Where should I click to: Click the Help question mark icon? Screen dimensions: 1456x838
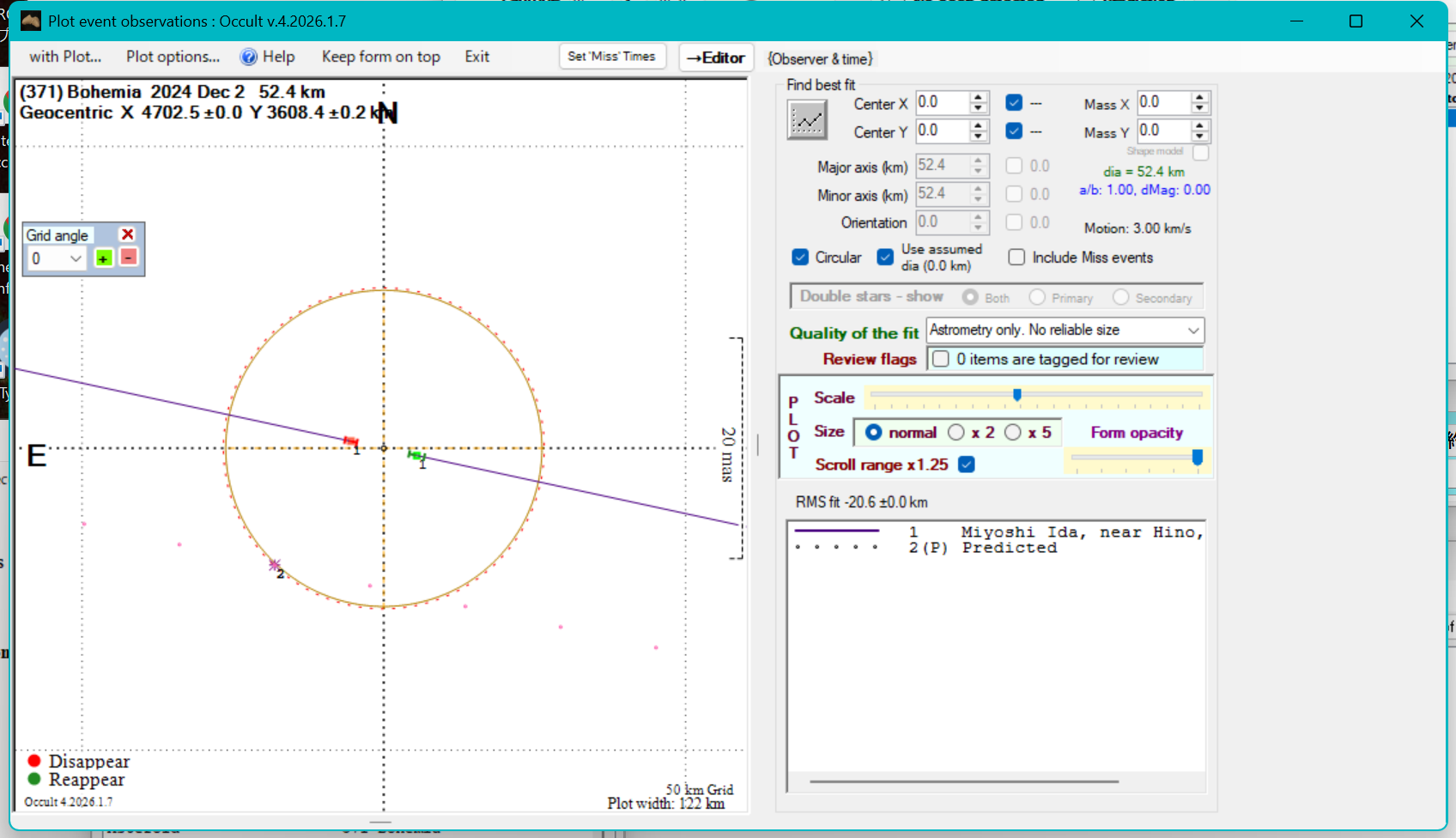(249, 57)
